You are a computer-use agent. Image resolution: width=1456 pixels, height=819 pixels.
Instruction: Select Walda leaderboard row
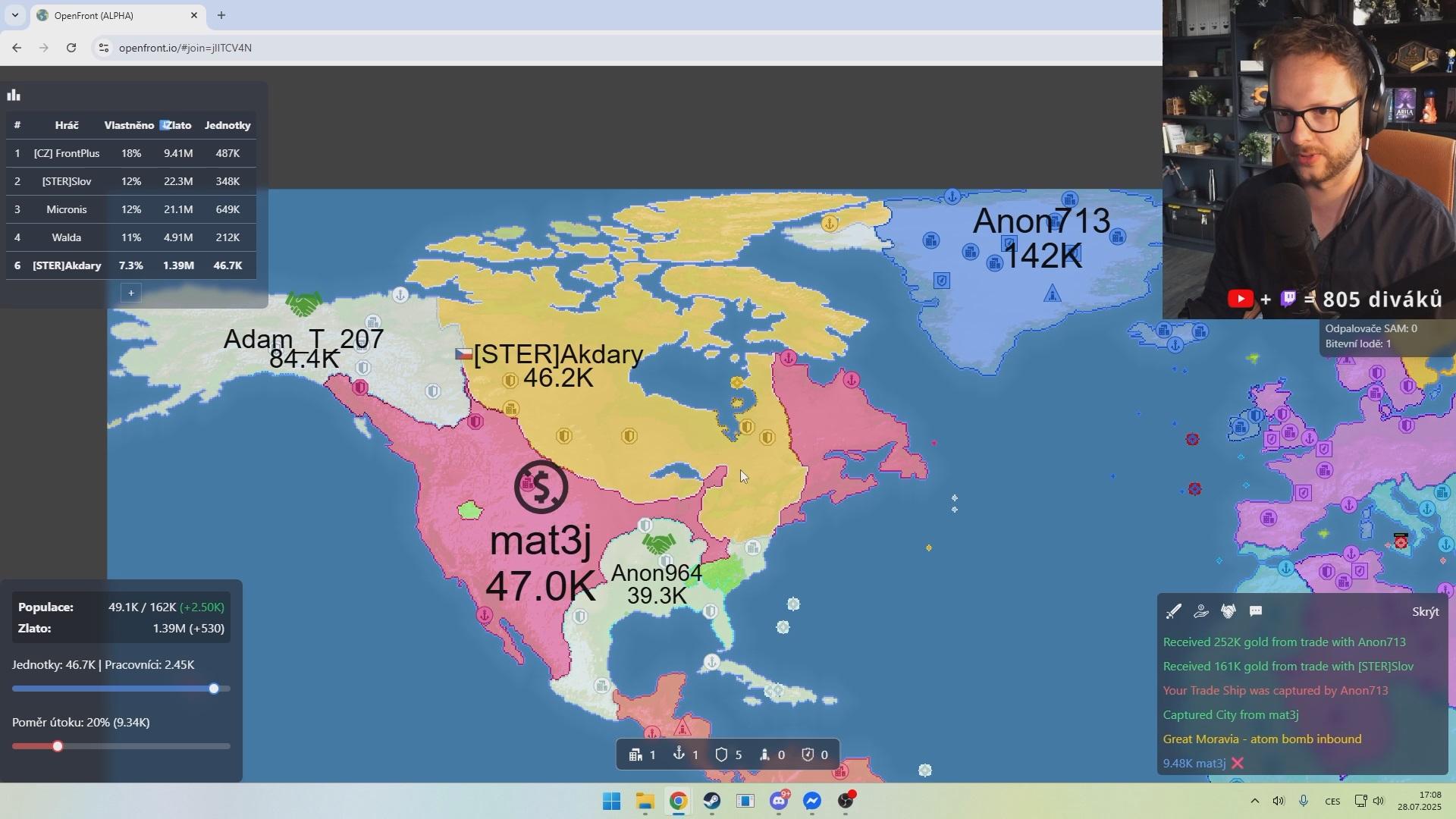[x=131, y=237]
